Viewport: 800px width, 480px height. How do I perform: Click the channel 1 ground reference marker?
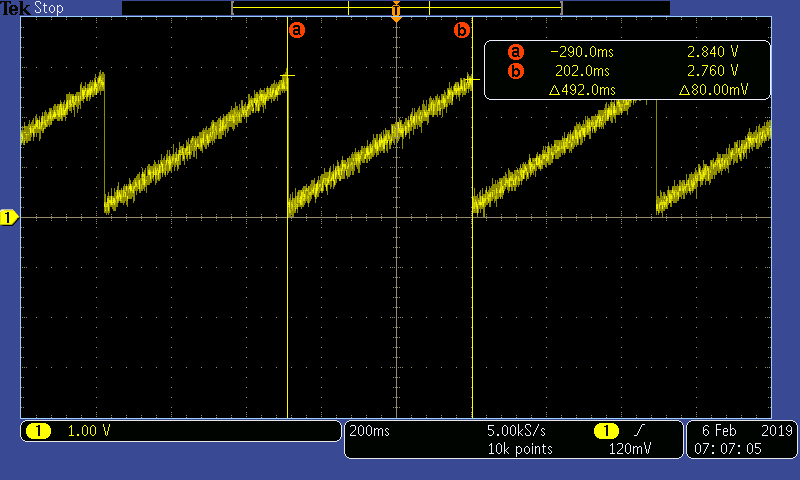pos(9,217)
